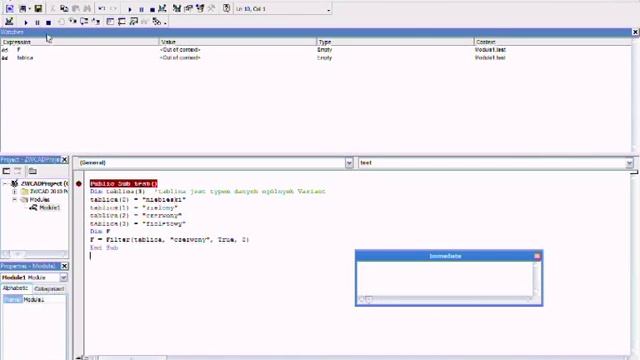Image resolution: width=640 pixels, height=360 pixels.
Task: Select the watch row for tablica
Action: (316, 58)
